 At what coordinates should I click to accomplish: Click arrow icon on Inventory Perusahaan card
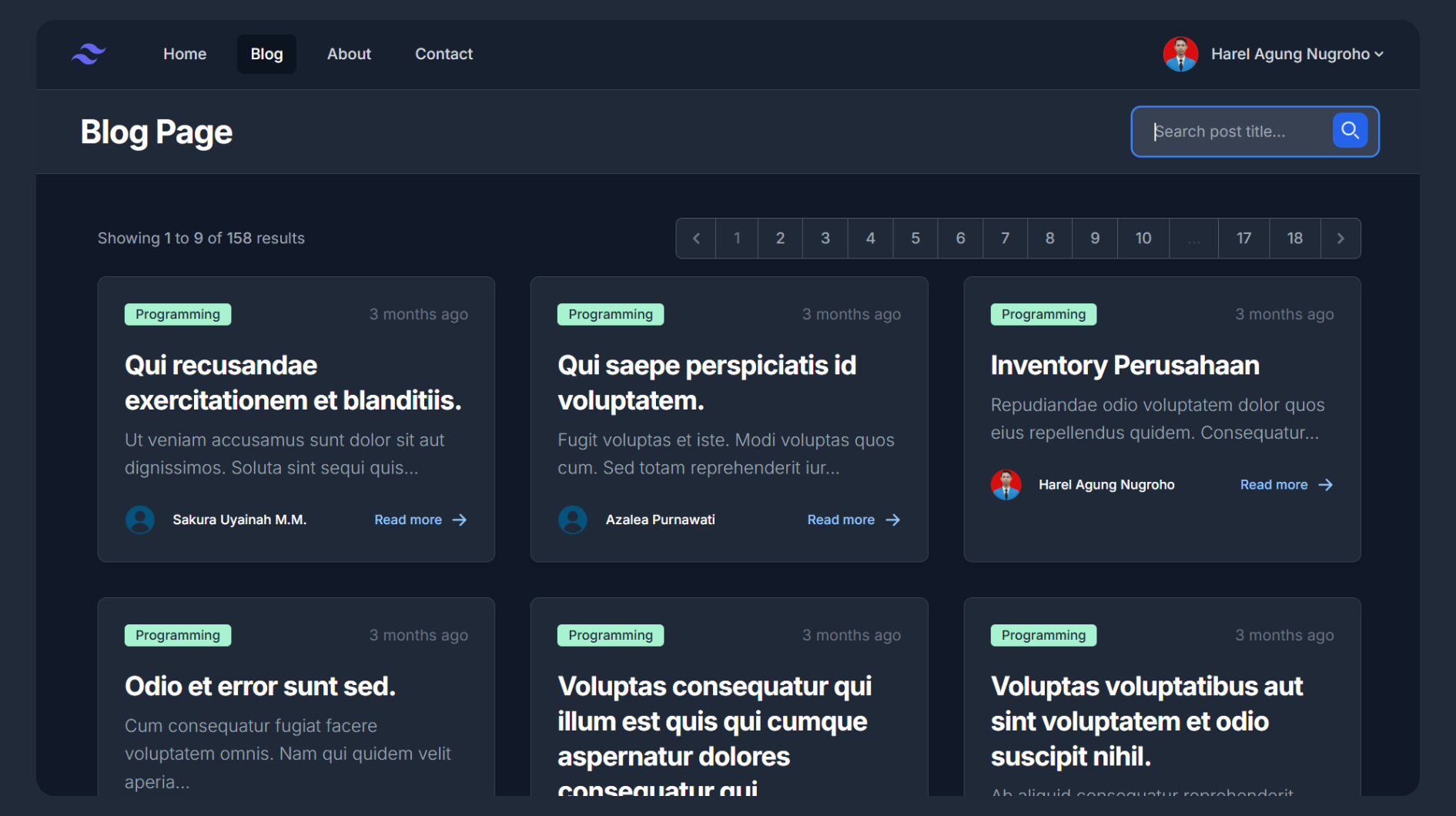pyautogui.click(x=1325, y=485)
